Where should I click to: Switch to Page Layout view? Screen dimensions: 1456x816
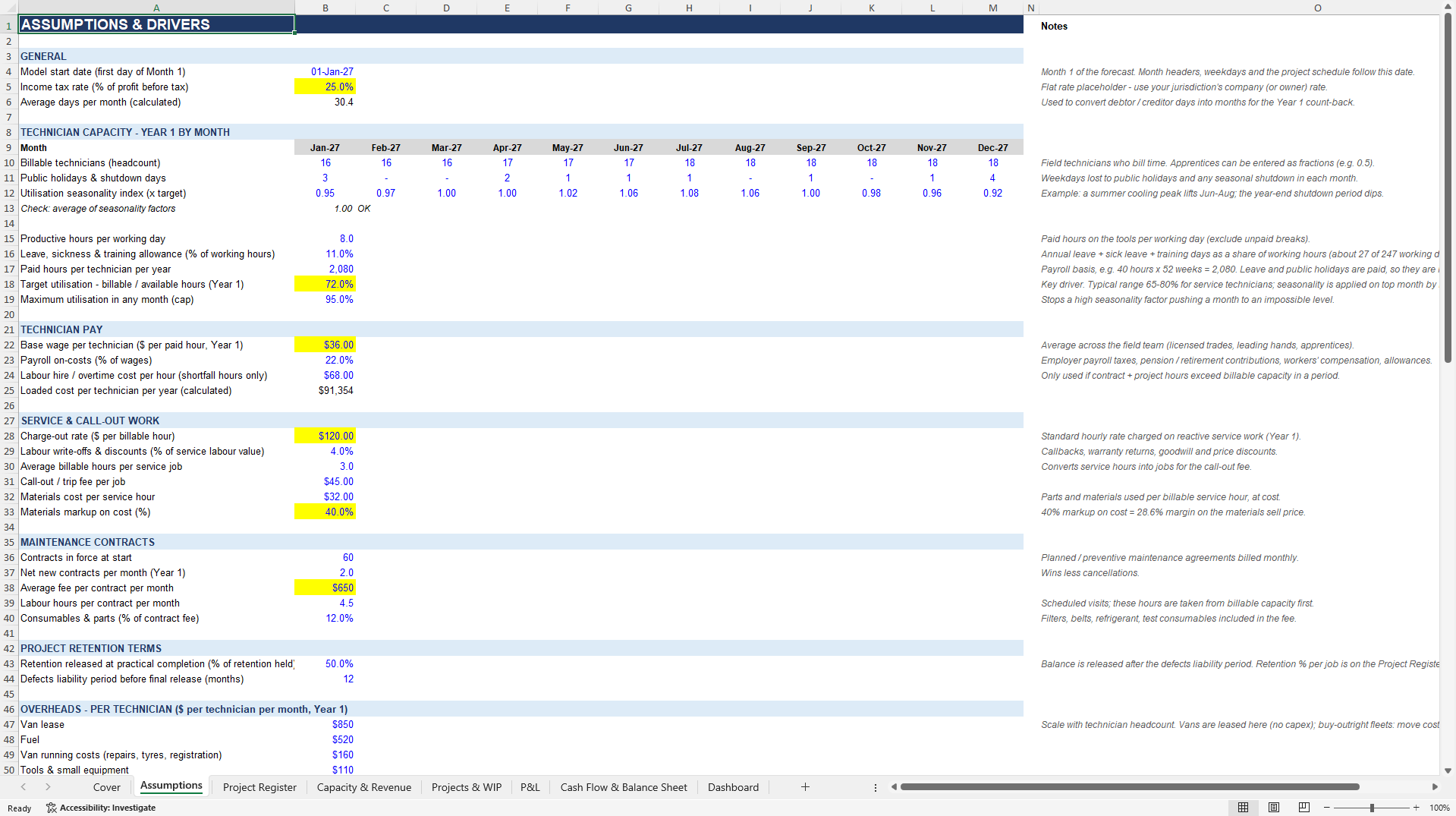(1274, 808)
